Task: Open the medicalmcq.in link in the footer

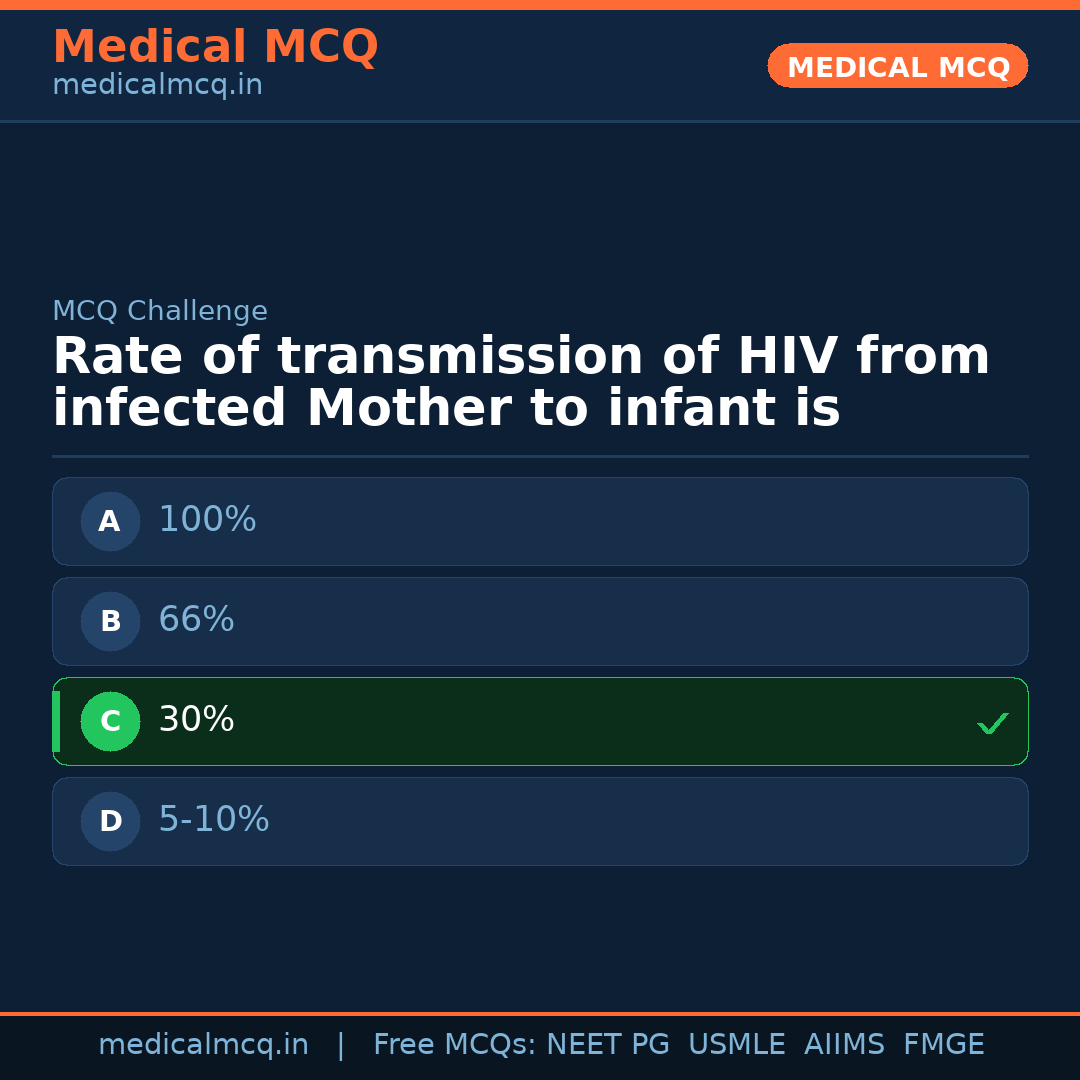Action: pyautogui.click(x=203, y=1045)
